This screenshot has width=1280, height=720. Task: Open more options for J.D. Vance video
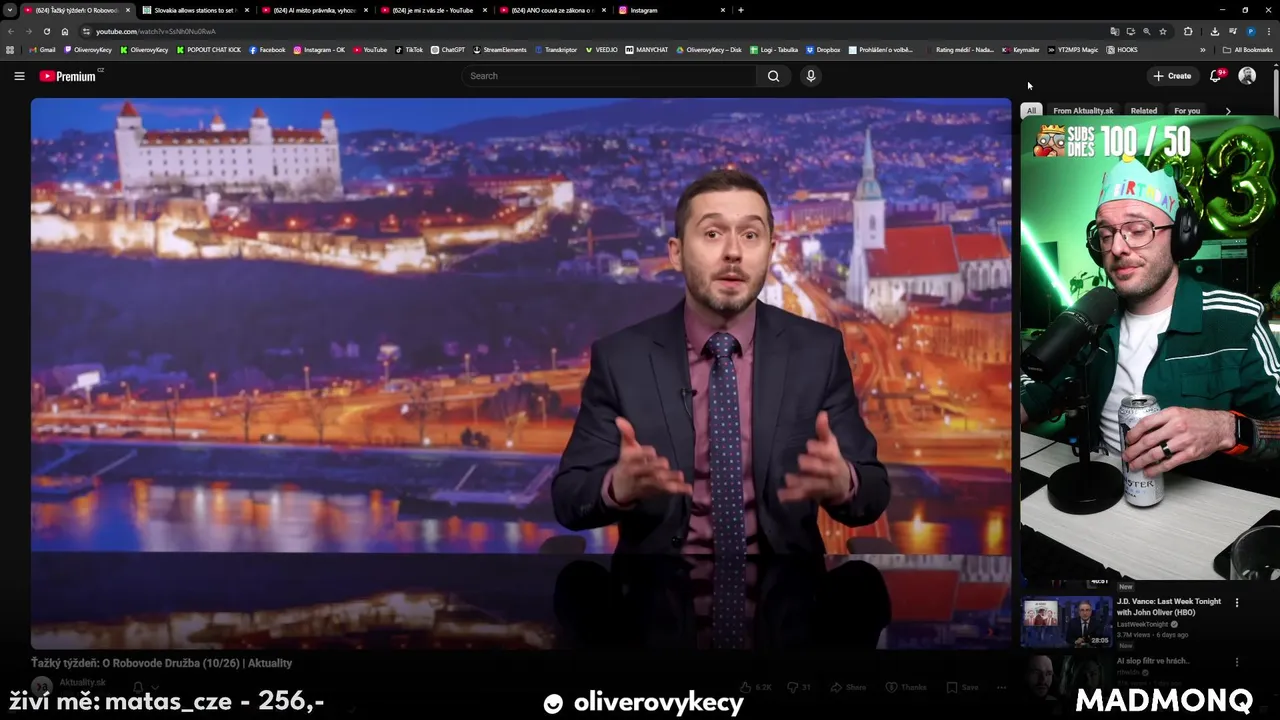point(1237,603)
